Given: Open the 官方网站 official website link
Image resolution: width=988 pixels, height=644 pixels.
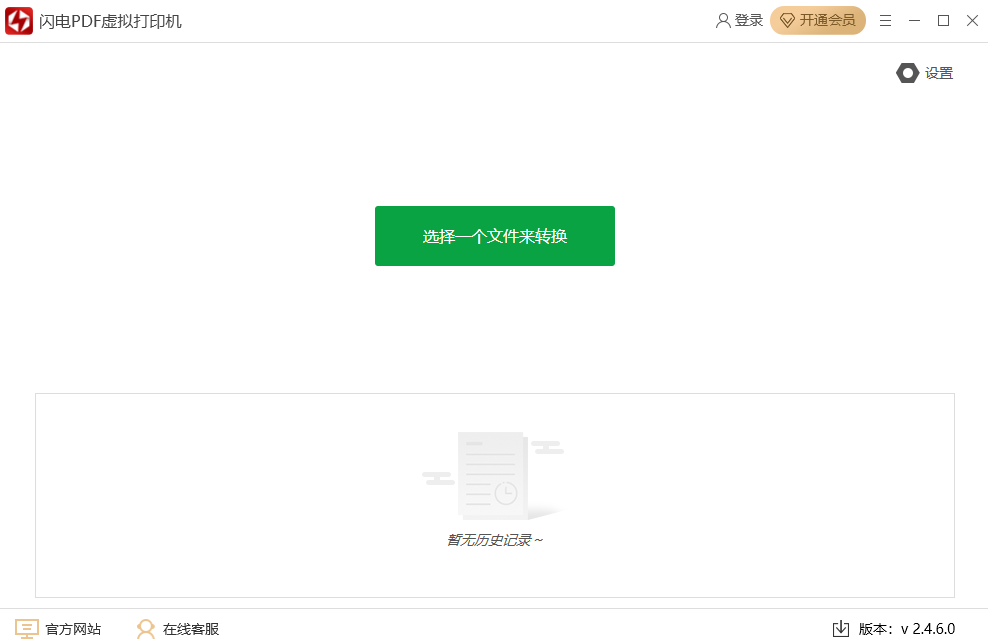Looking at the screenshot, I should [x=73, y=629].
